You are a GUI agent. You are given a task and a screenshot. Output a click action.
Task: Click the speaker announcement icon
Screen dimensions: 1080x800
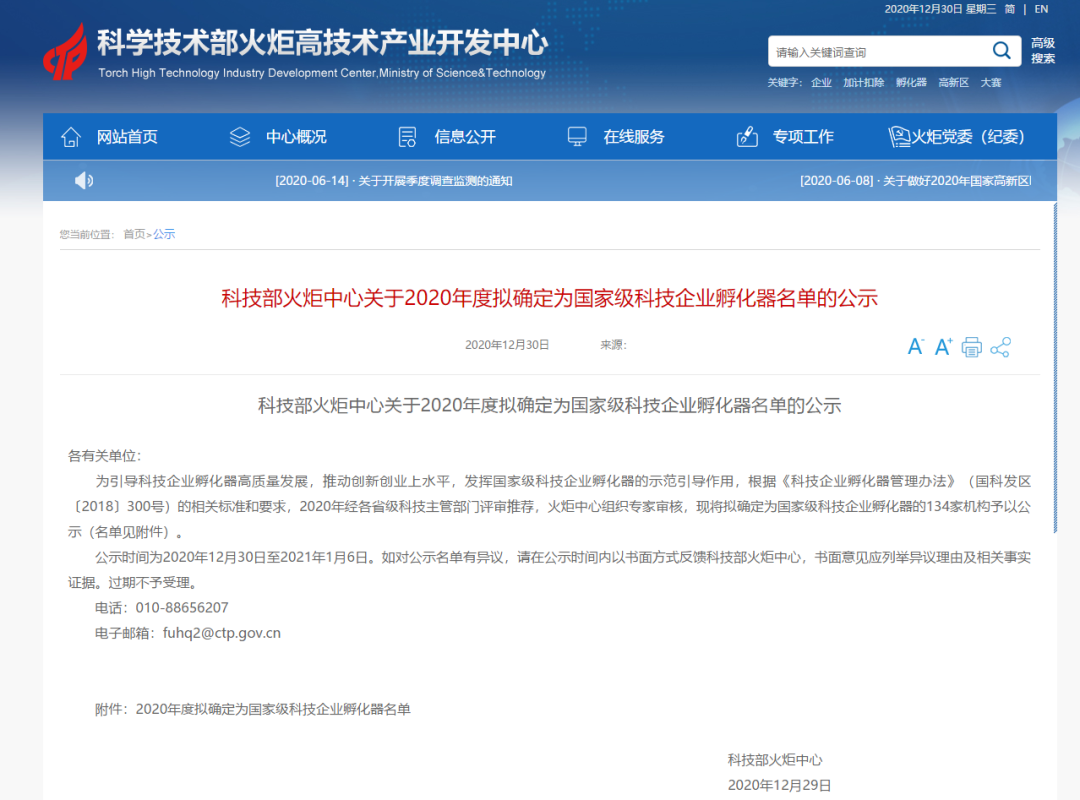coord(84,181)
